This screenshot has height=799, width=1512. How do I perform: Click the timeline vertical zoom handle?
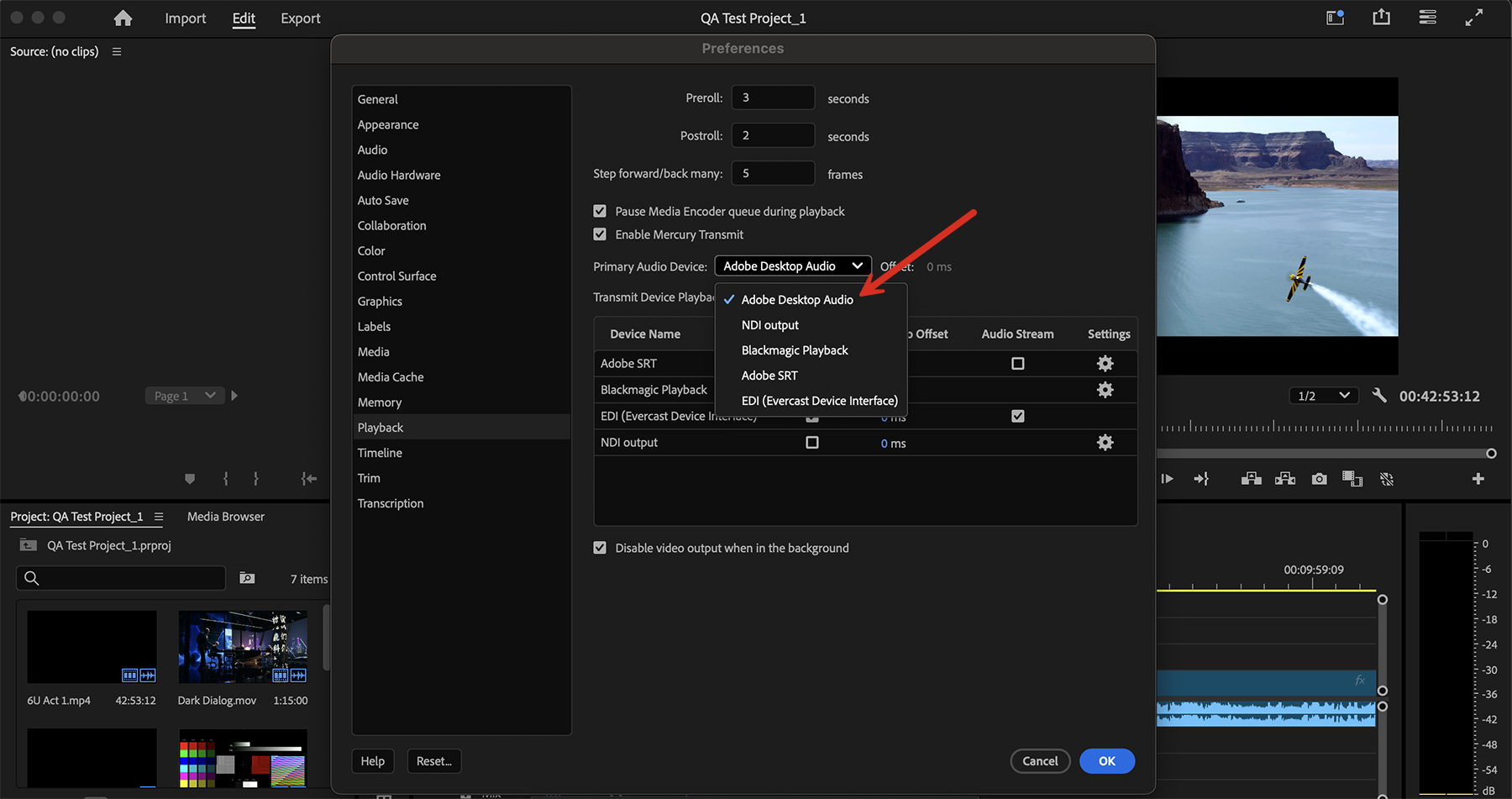coord(1383,600)
